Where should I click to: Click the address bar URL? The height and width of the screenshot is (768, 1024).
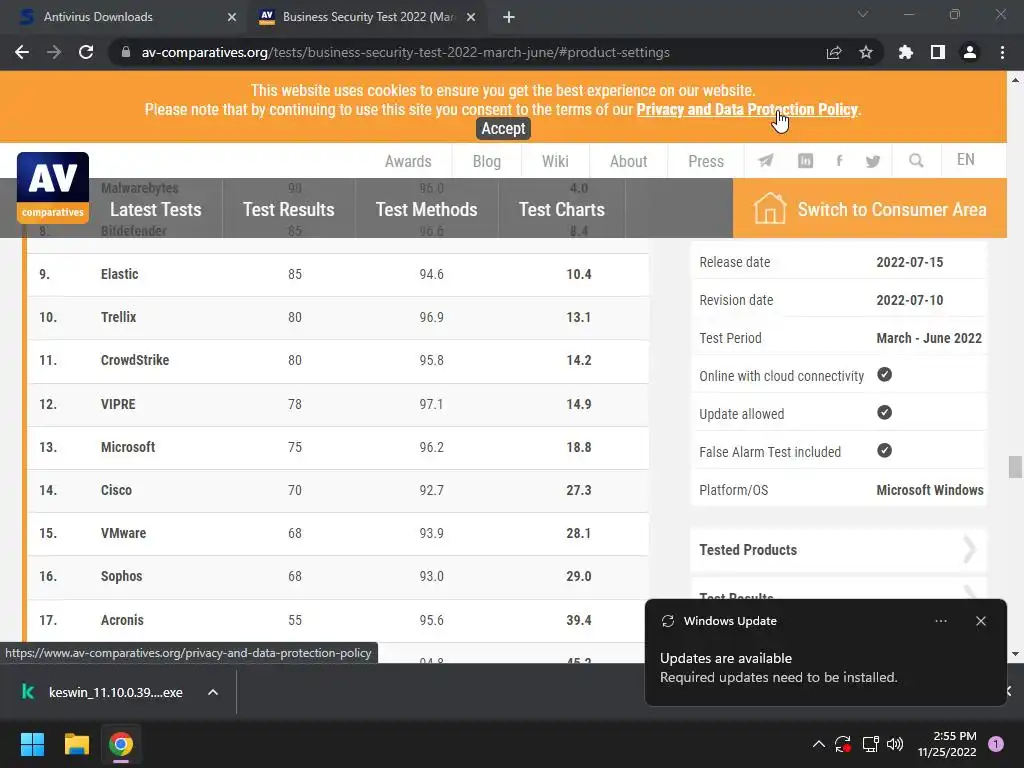(405, 52)
